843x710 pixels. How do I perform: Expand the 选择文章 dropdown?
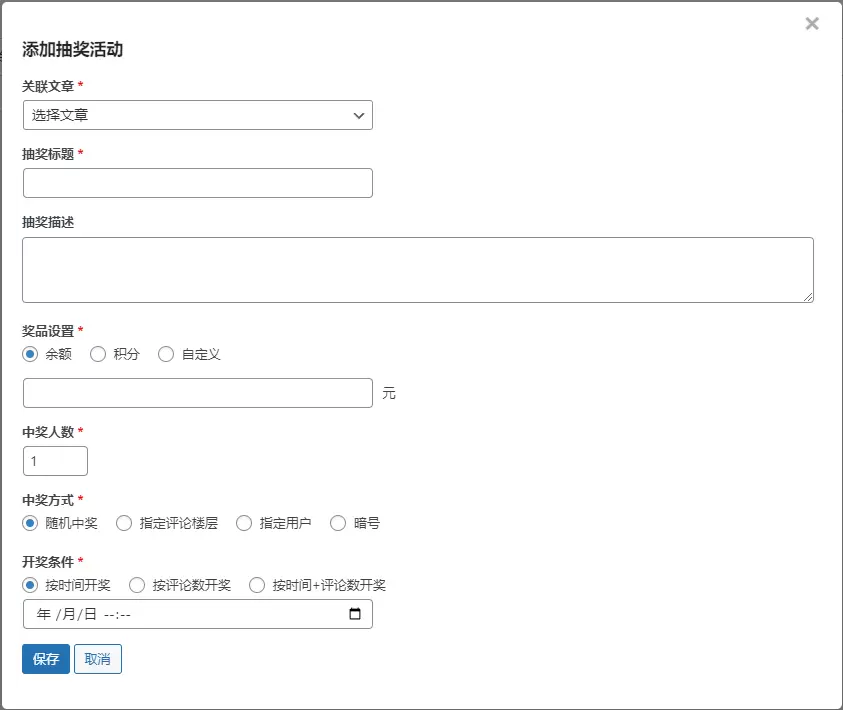[x=197, y=115]
